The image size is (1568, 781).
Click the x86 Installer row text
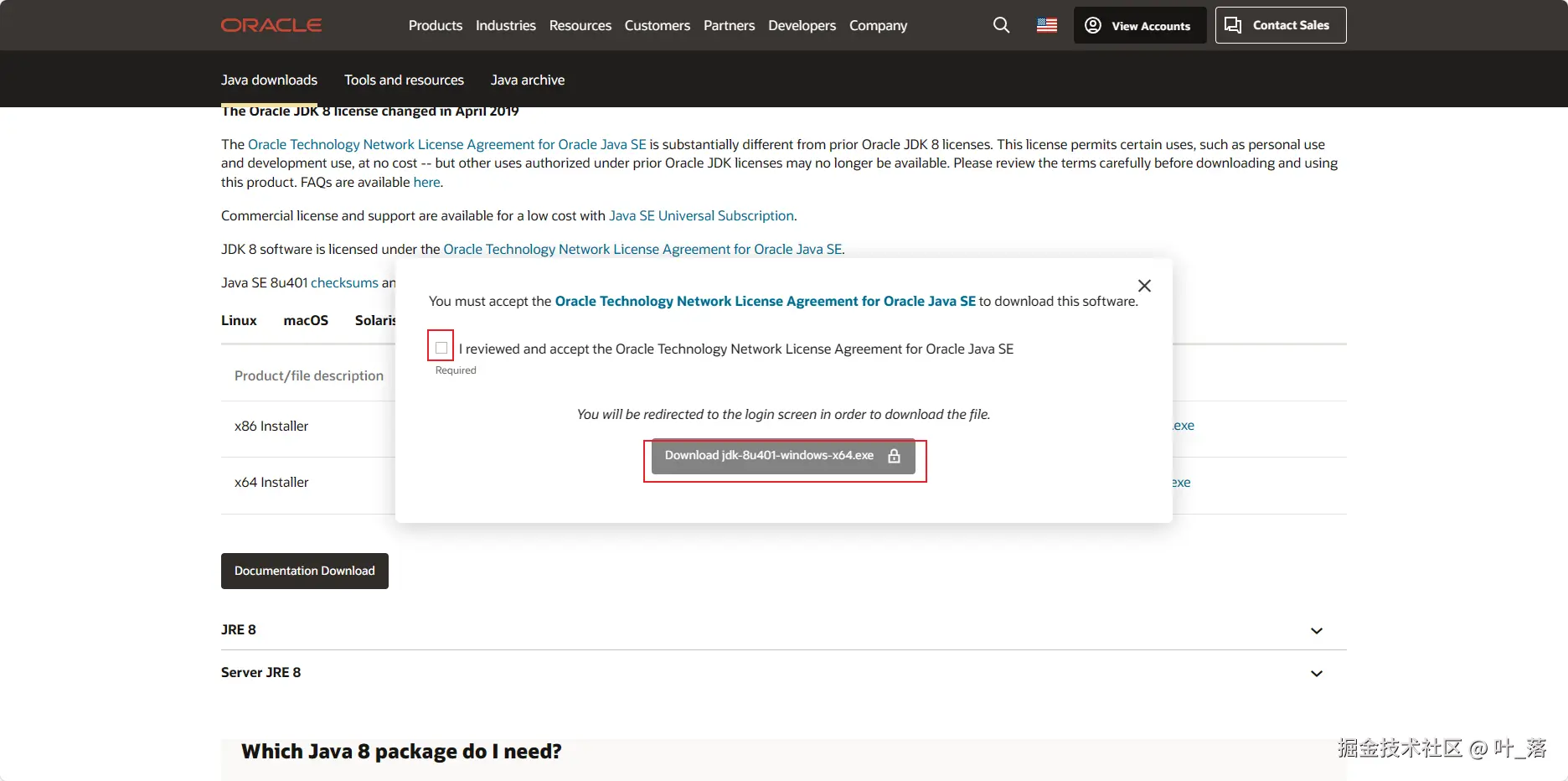click(x=271, y=426)
